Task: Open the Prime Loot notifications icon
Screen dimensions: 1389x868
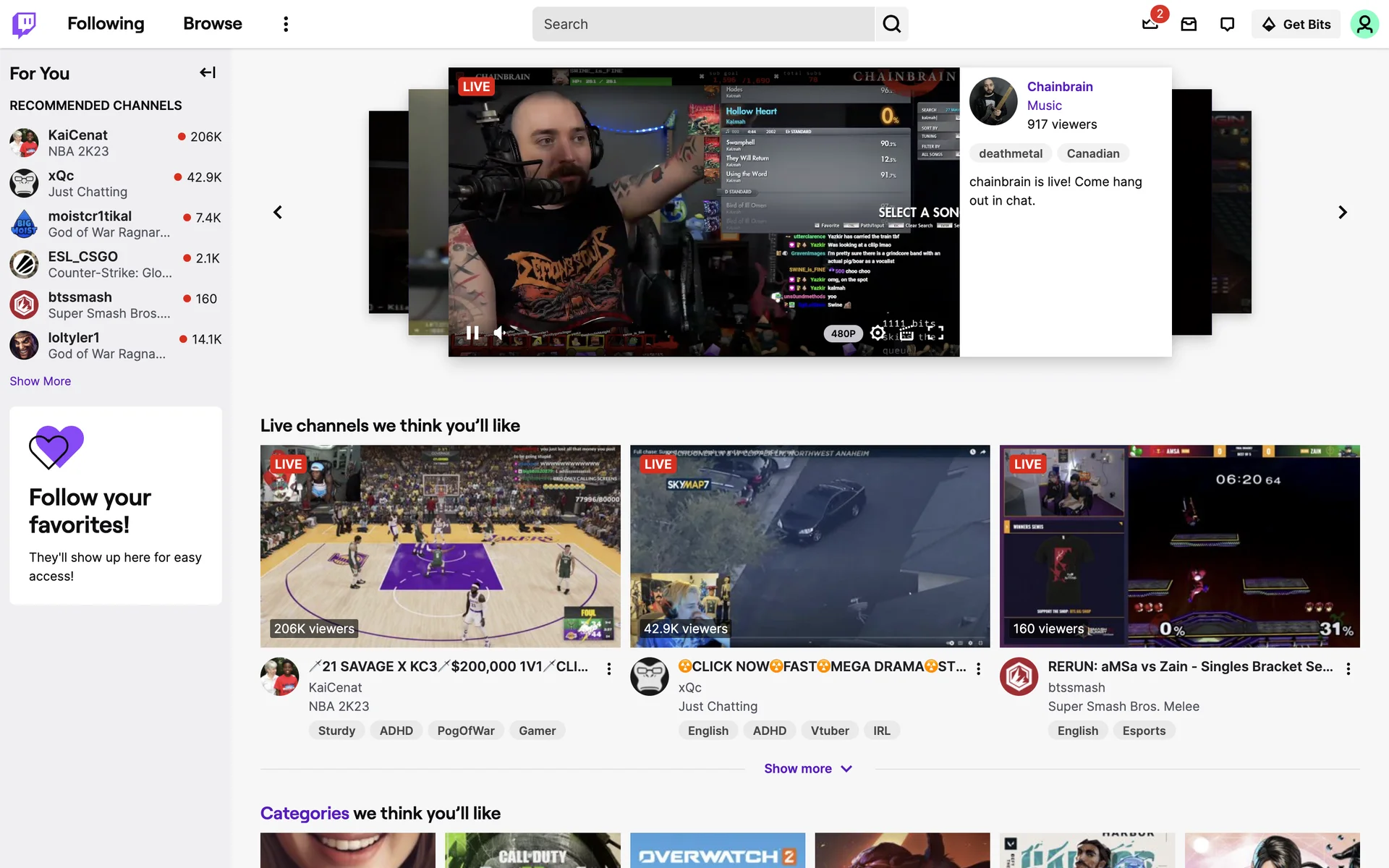Action: click(1150, 24)
